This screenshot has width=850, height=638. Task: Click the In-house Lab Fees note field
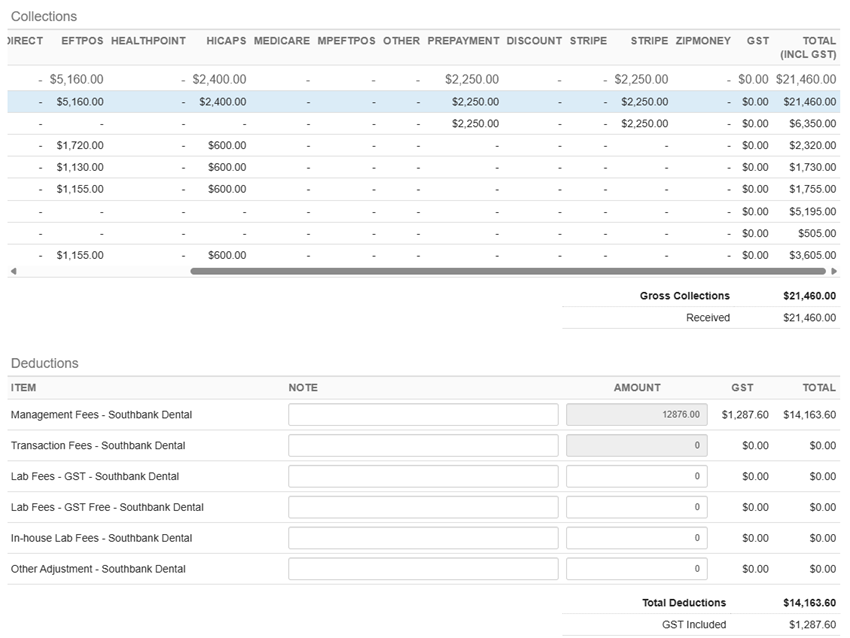click(423, 538)
